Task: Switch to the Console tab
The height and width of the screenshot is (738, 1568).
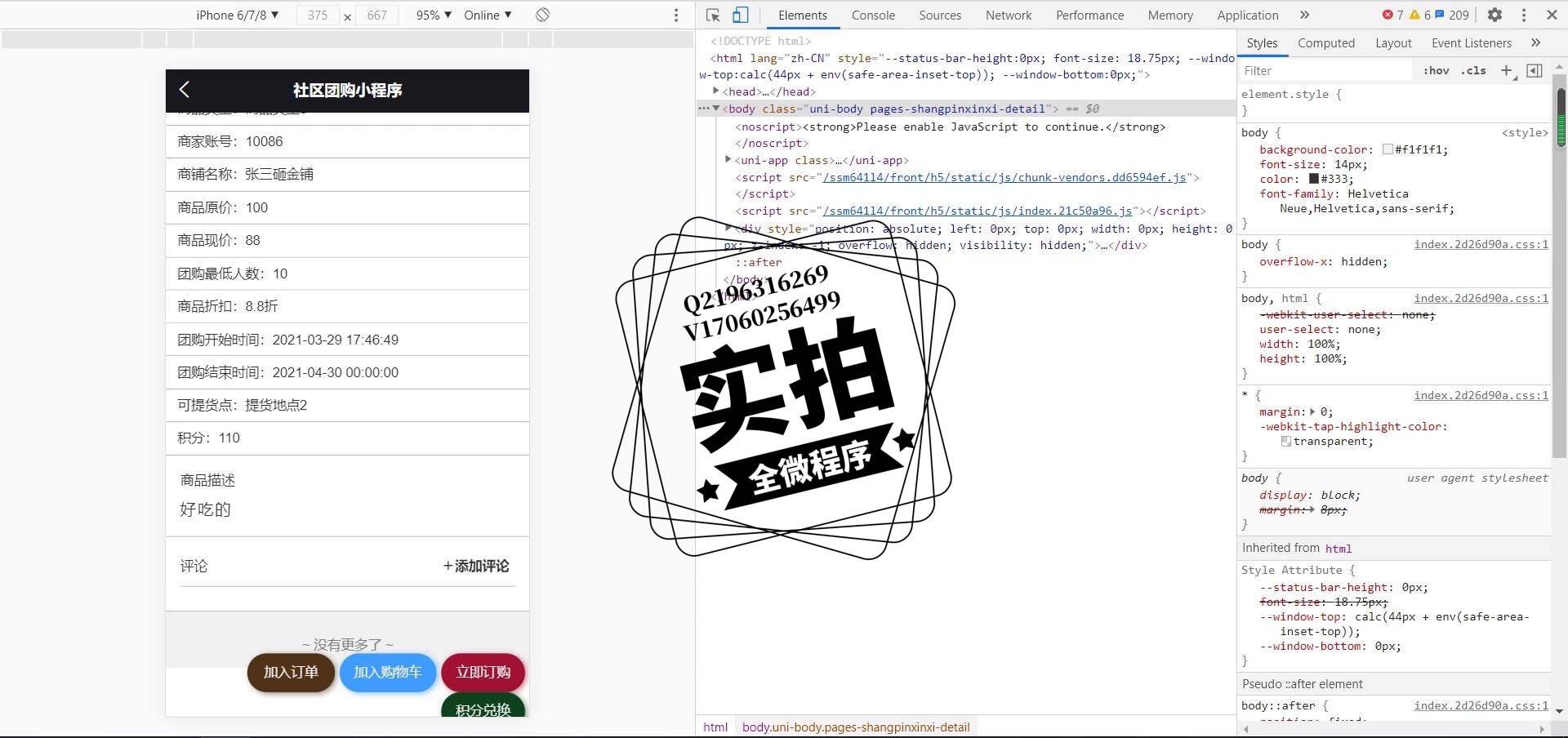Action: point(873,15)
